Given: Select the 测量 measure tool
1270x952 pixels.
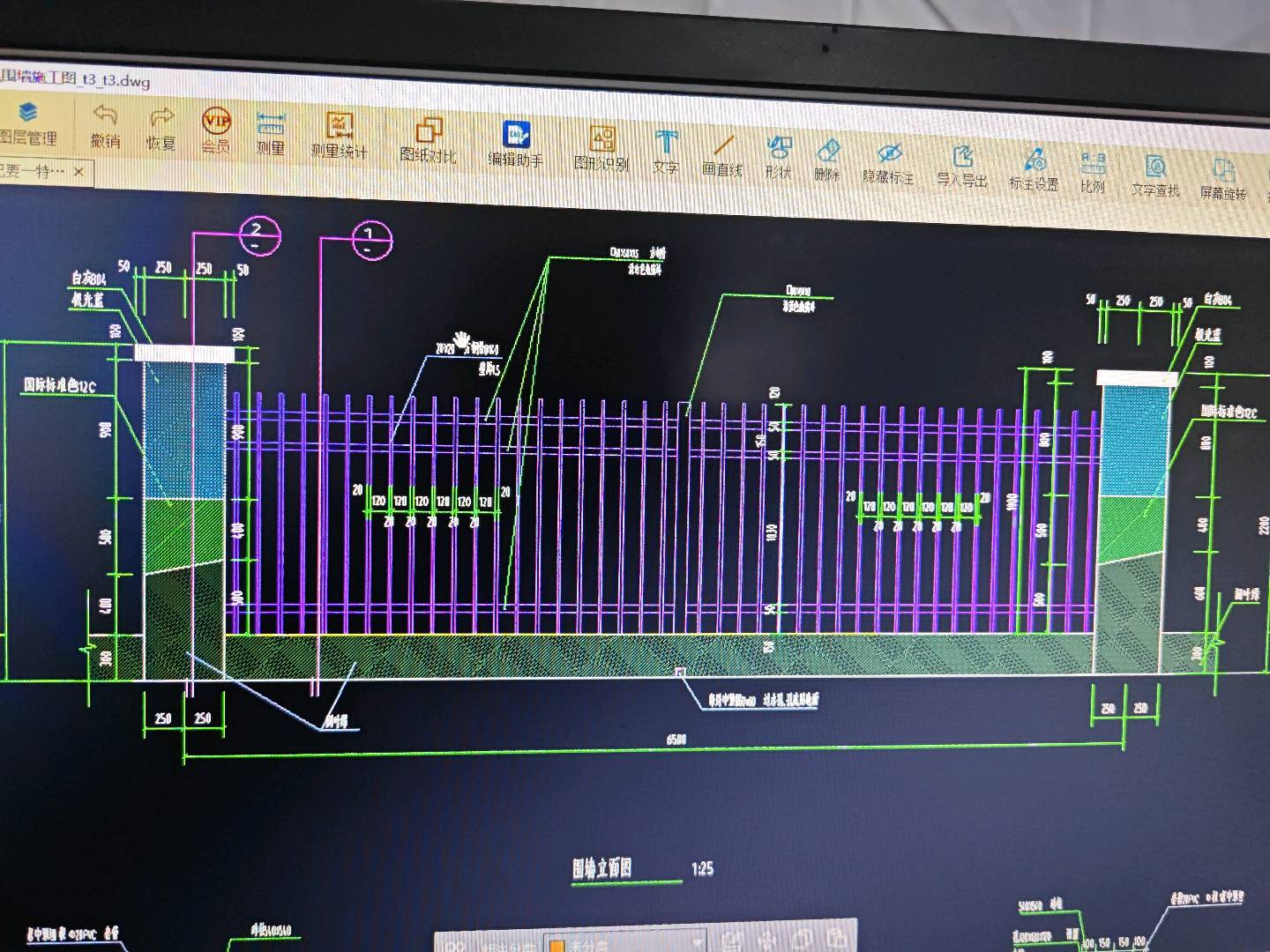Looking at the screenshot, I should [x=270, y=134].
